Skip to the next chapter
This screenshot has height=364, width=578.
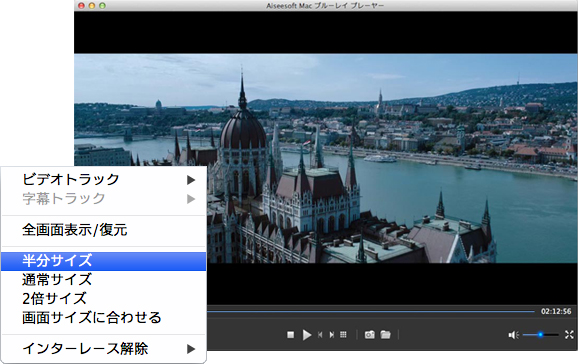332,334
